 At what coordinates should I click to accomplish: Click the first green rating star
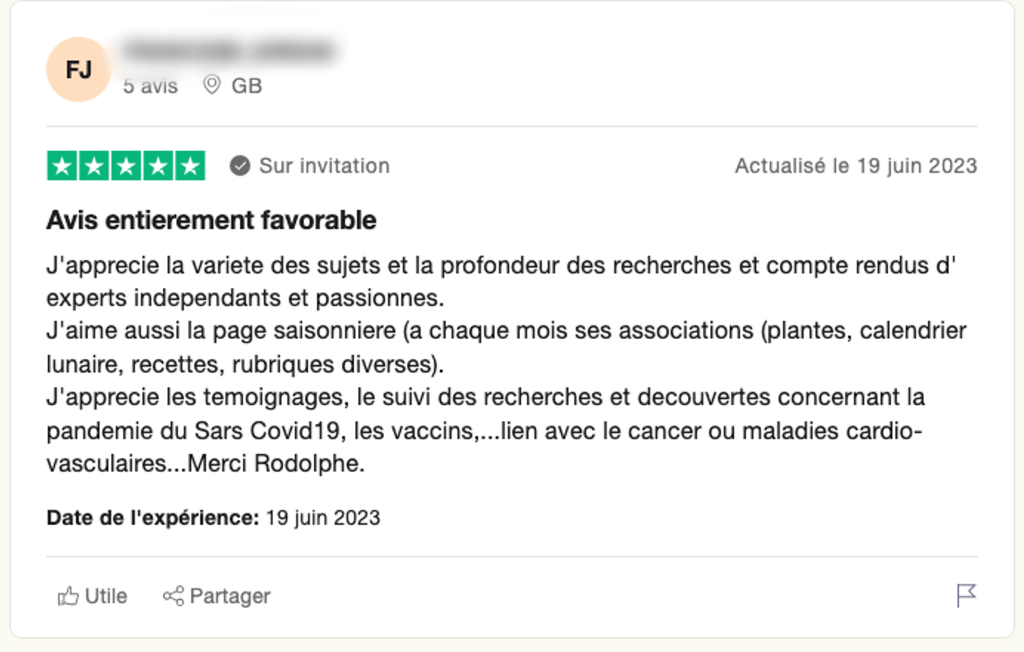tap(63, 166)
